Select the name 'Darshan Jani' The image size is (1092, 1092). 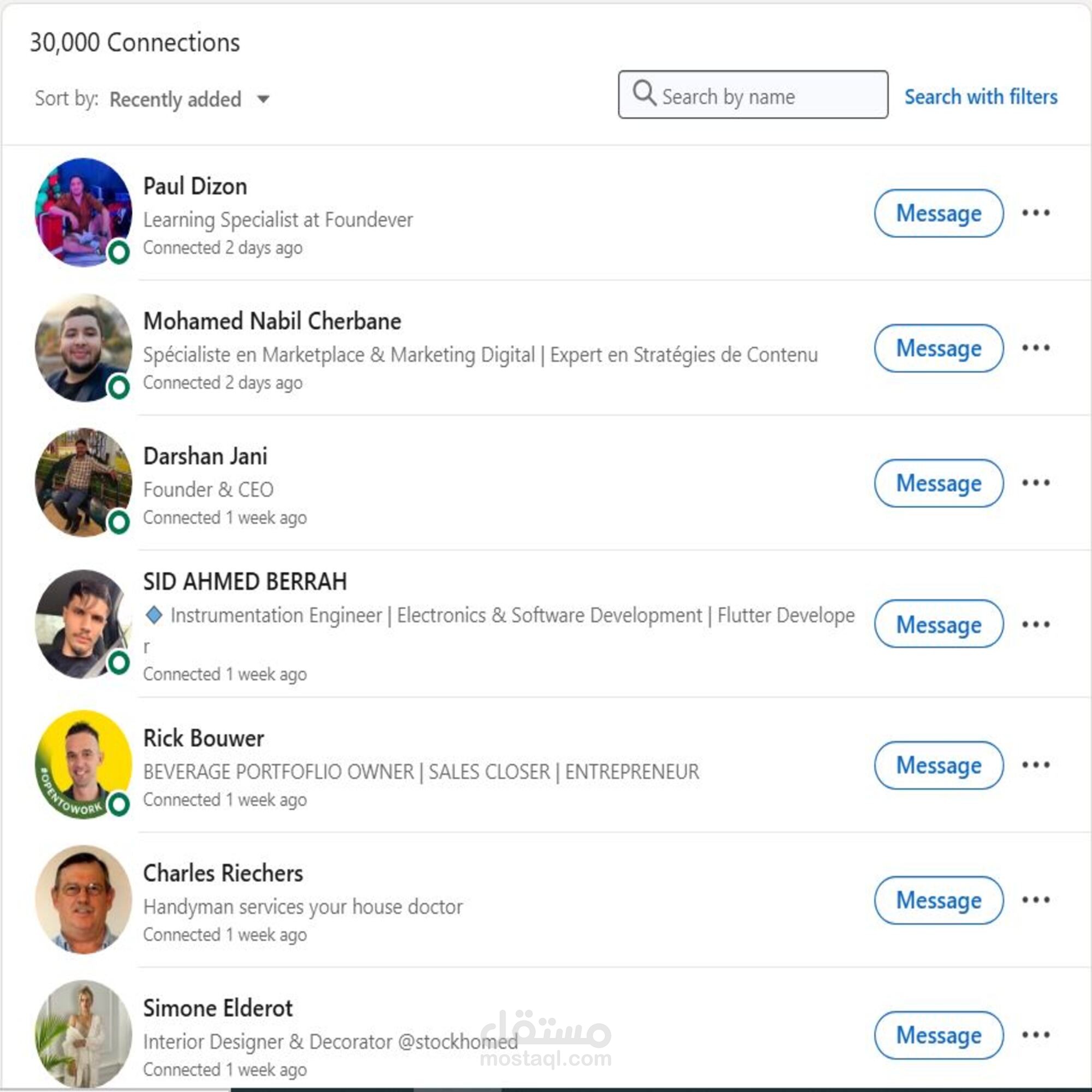click(x=206, y=455)
